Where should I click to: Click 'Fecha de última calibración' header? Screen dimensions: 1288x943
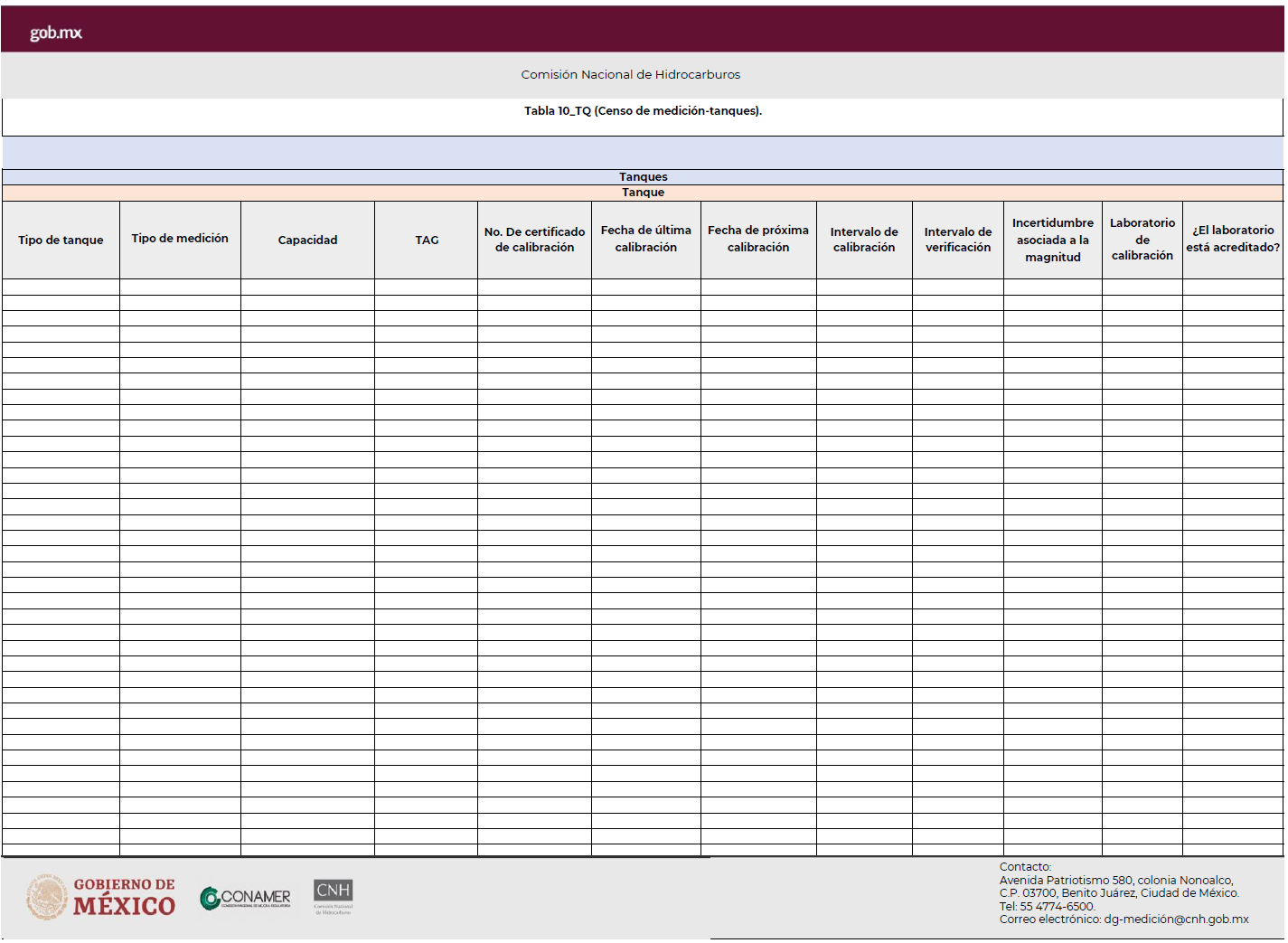pyautogui.click(x=645, y=239)
